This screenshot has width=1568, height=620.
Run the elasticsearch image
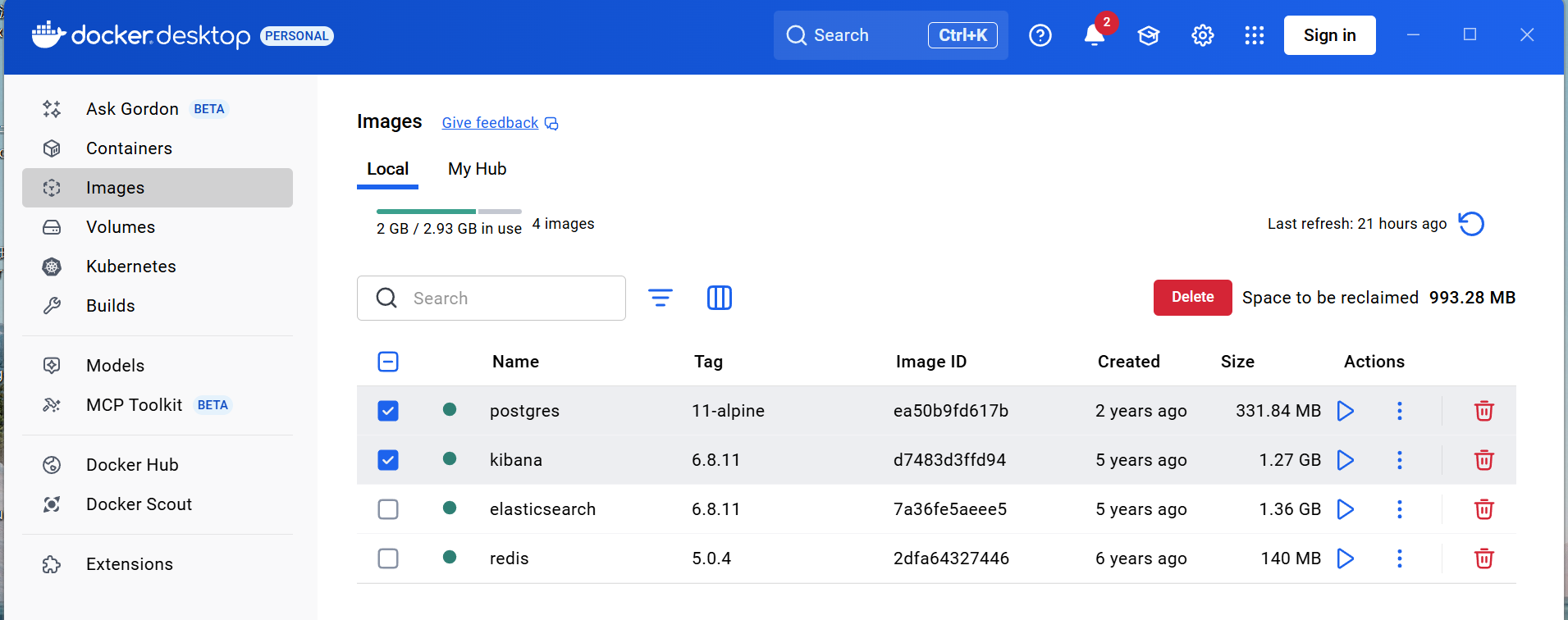pos(1346,509)
